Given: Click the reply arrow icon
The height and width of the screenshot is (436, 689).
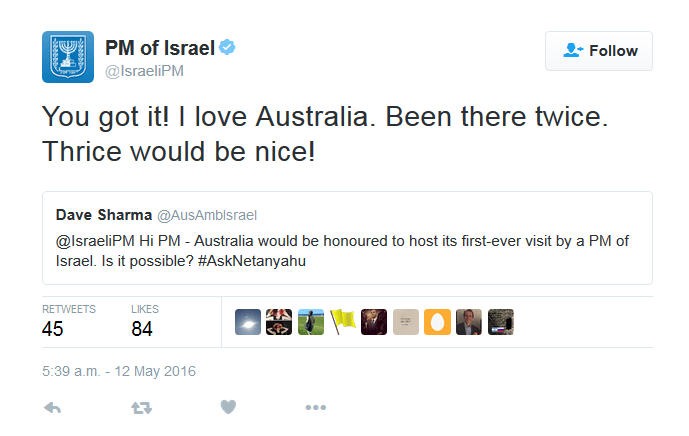Looking at the screenshot, I should [x=53, y=407].
